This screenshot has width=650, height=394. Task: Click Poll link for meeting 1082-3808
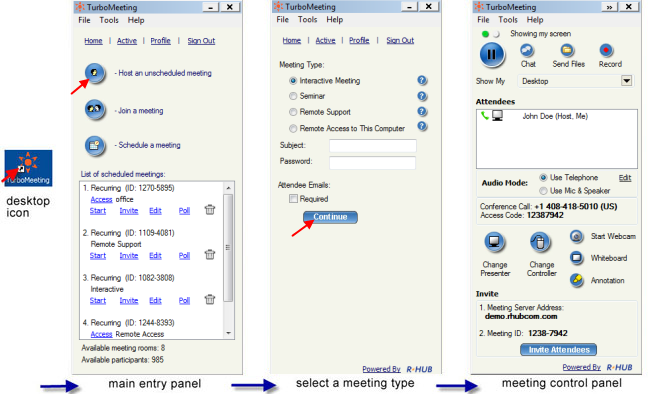(184, 300)
